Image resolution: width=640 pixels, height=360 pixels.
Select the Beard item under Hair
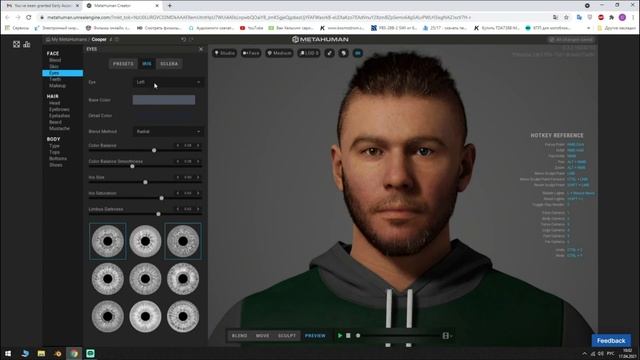[55, 122]
